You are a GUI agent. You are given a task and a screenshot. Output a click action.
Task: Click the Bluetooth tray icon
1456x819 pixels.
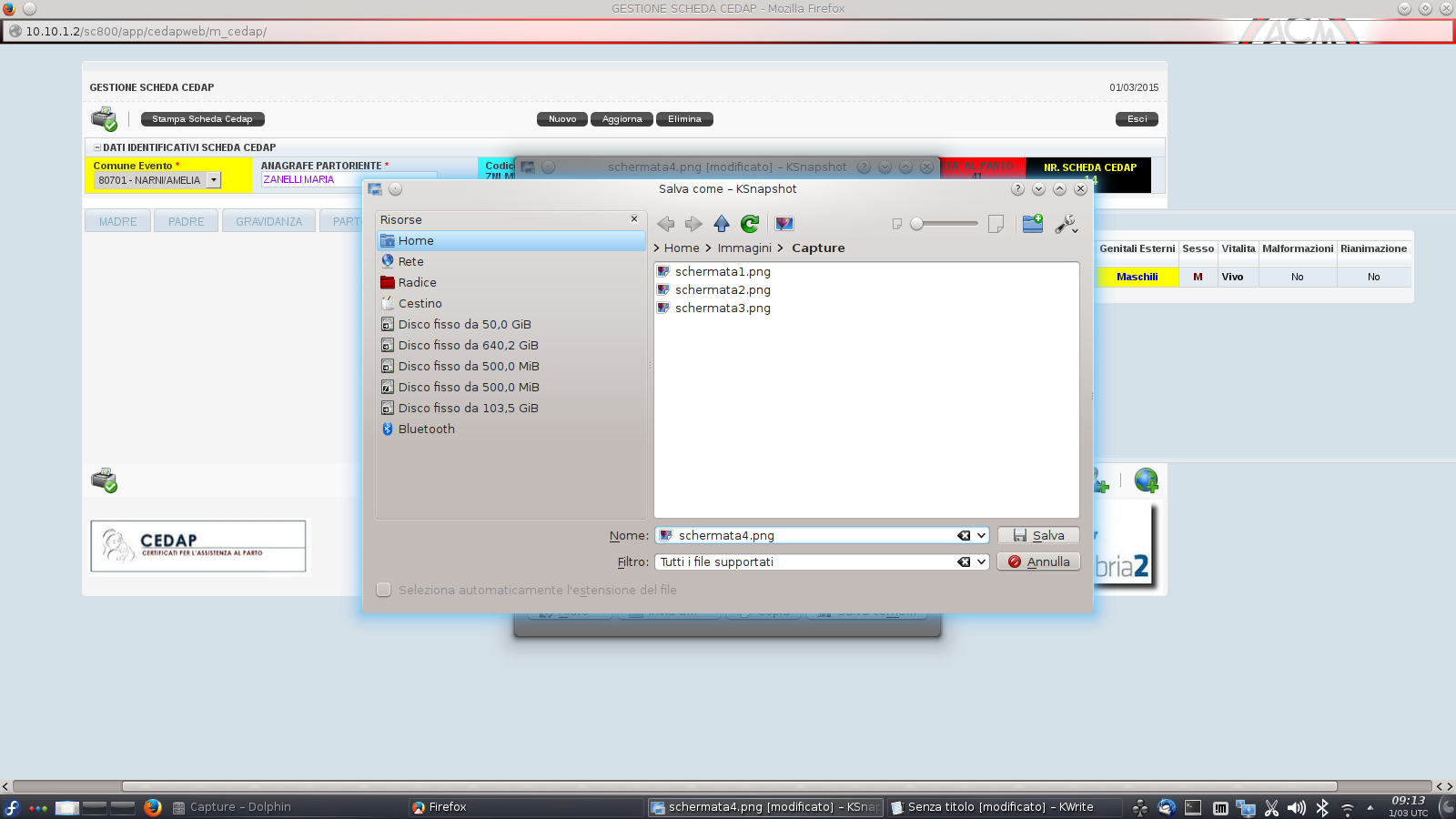click(1322, 807)
